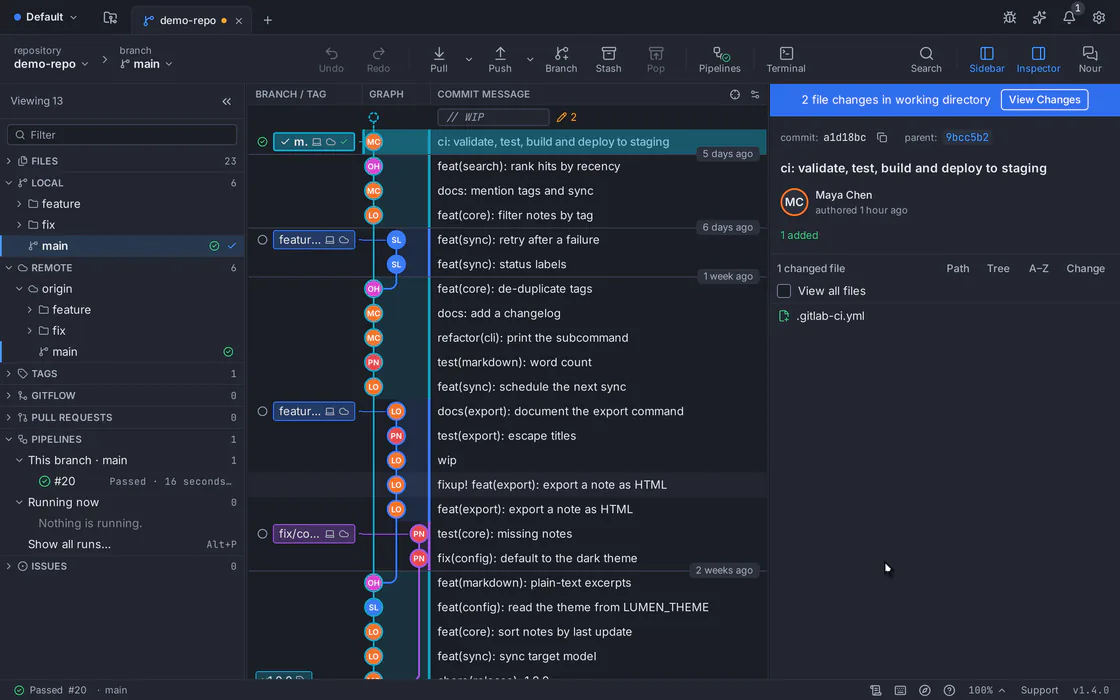
Task: Open the repository folder icon next to Default
Action: pos(110,18)
